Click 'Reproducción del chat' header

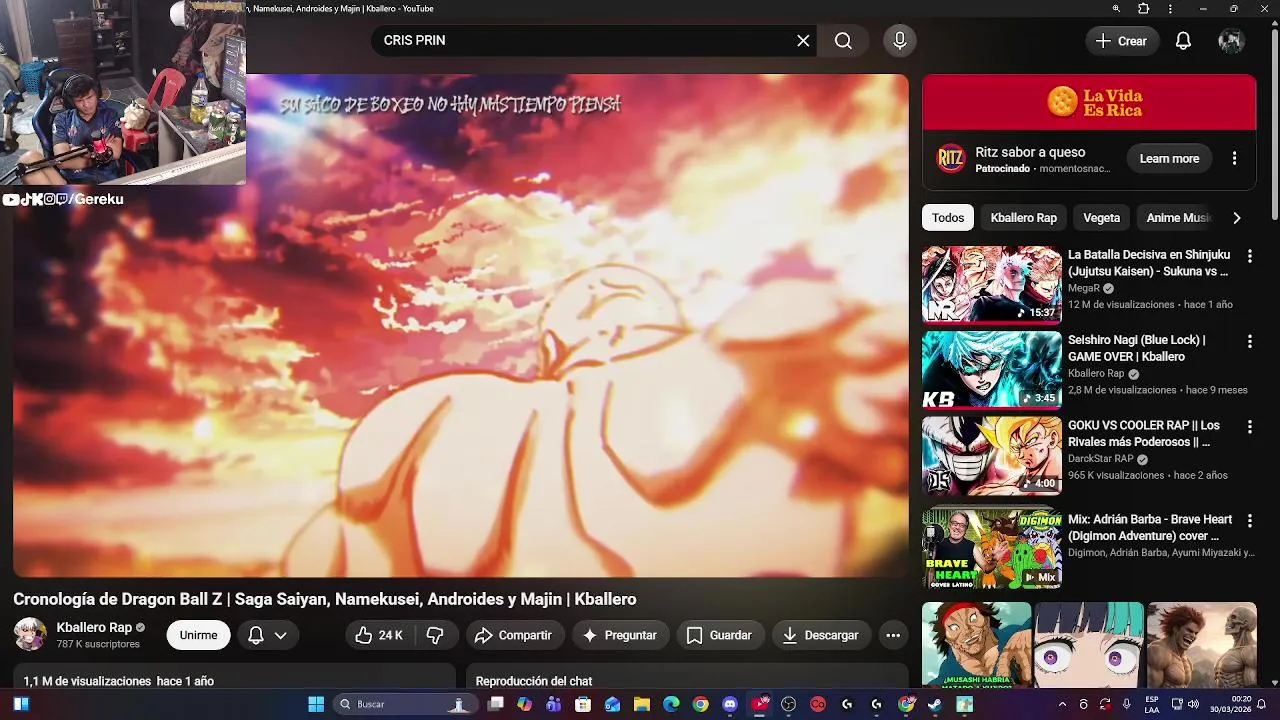click(534, 681)
